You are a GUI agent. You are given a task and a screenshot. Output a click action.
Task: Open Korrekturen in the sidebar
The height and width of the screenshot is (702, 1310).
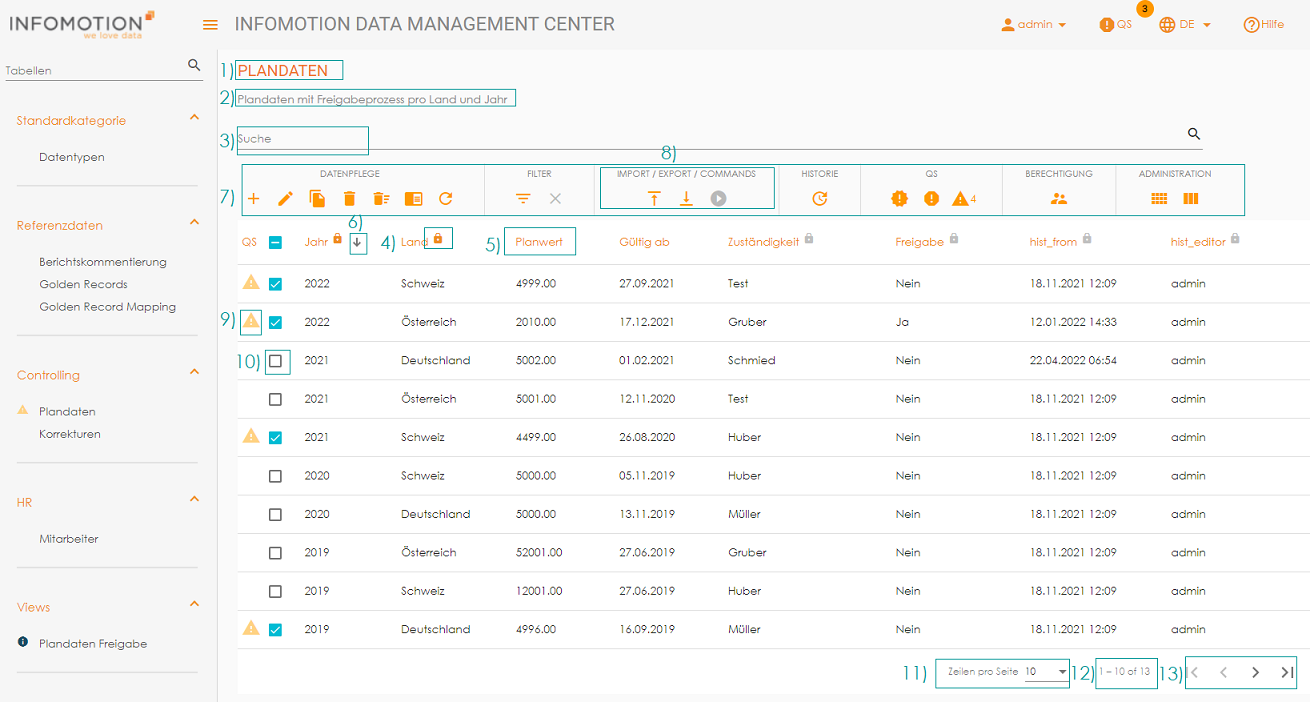point(70,435)
